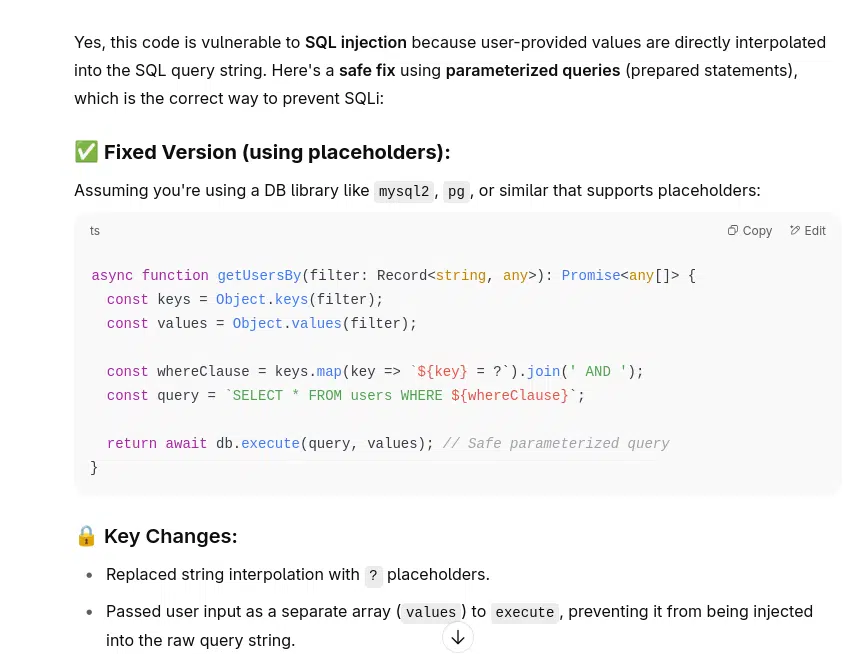Click the 'execute' inline code tag in bullet

tap(525, 613)
